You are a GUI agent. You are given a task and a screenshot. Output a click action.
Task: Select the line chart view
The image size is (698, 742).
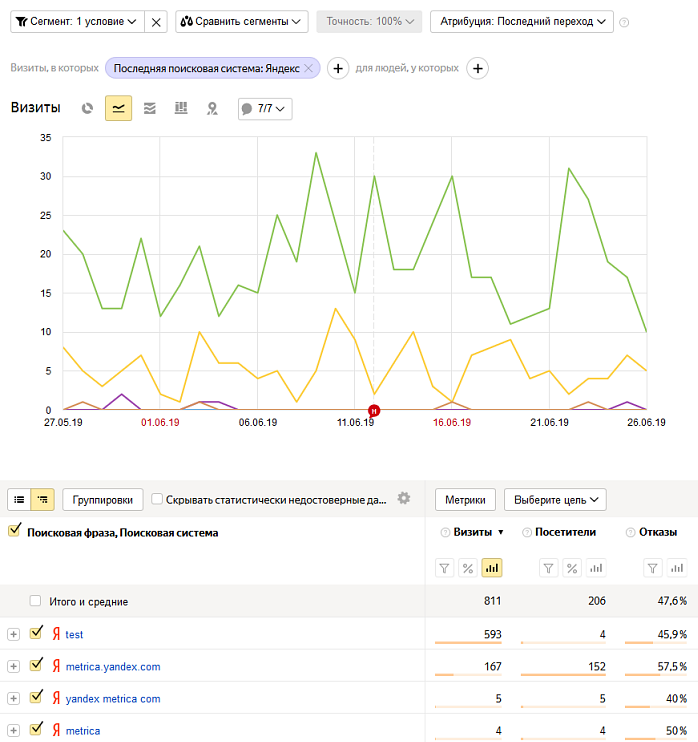point(118,108)
